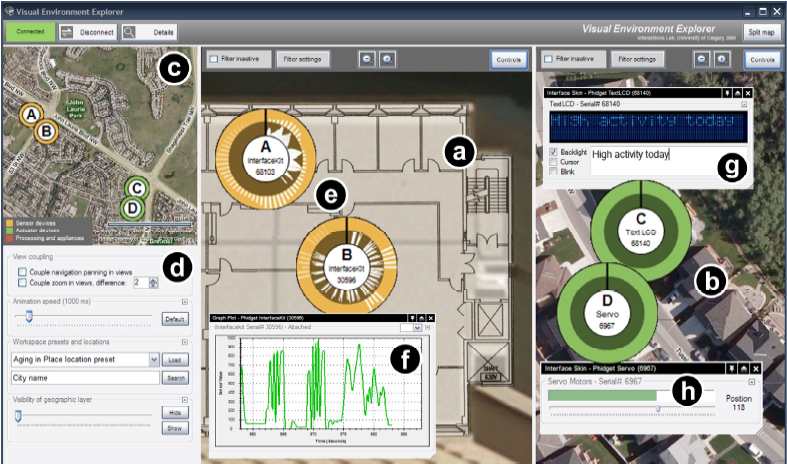Click the Controls button in the right view
This screenshot has height=464, width=787.
click(762, 59)
